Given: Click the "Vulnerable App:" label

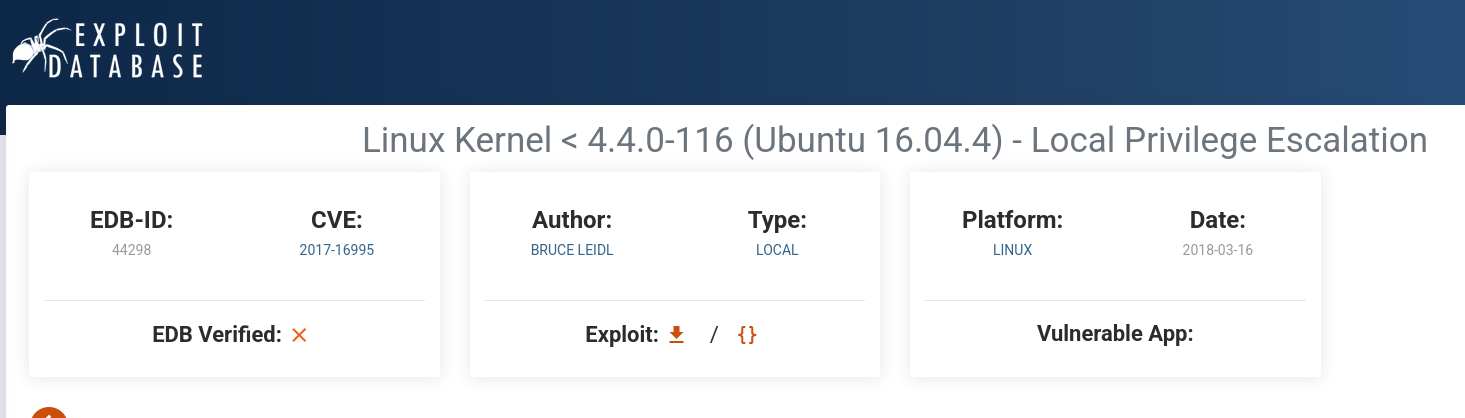Looking at the screenshot, I should [1115, 334].
